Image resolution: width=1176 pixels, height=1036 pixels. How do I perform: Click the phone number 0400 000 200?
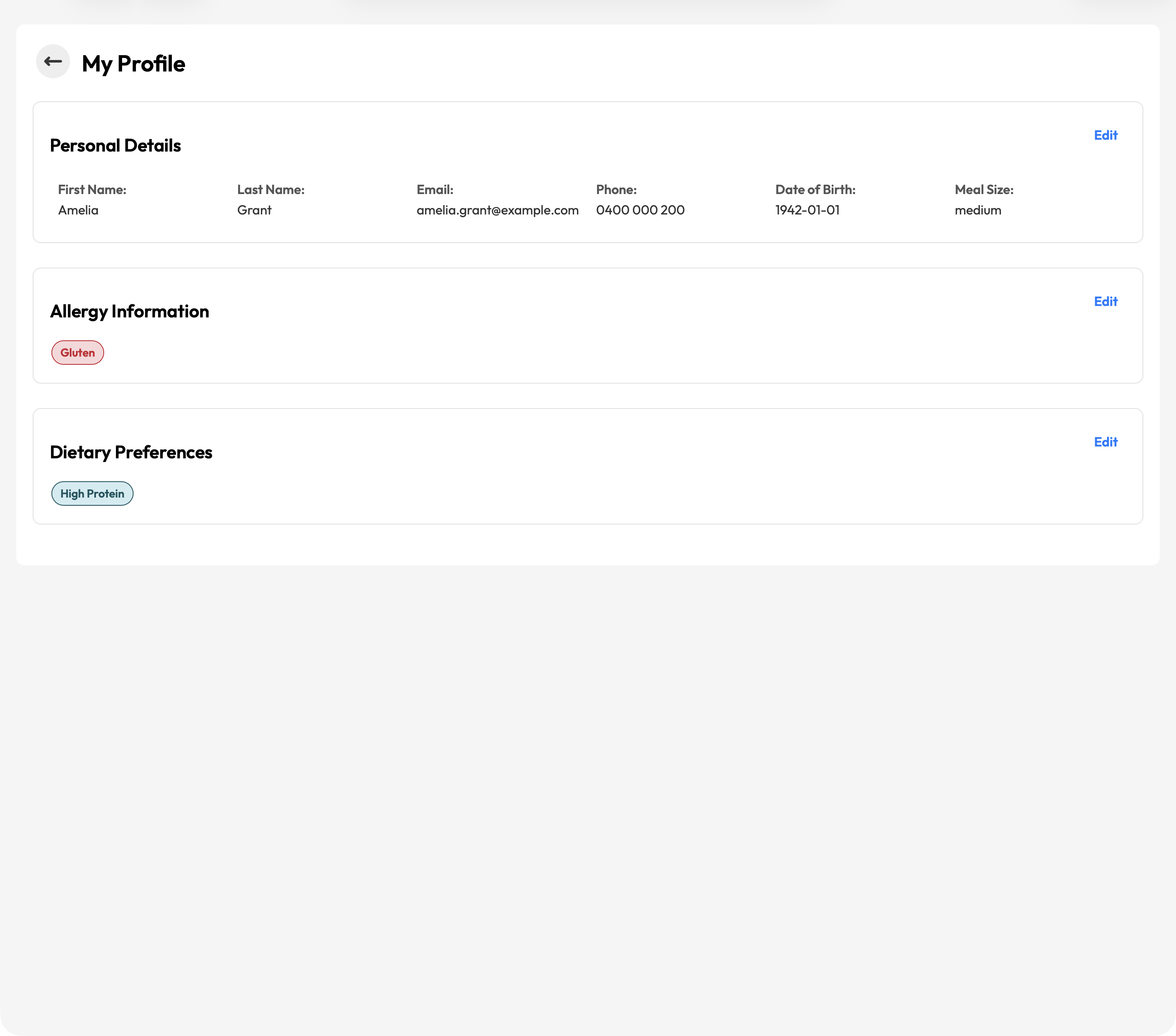coord(640,210)
